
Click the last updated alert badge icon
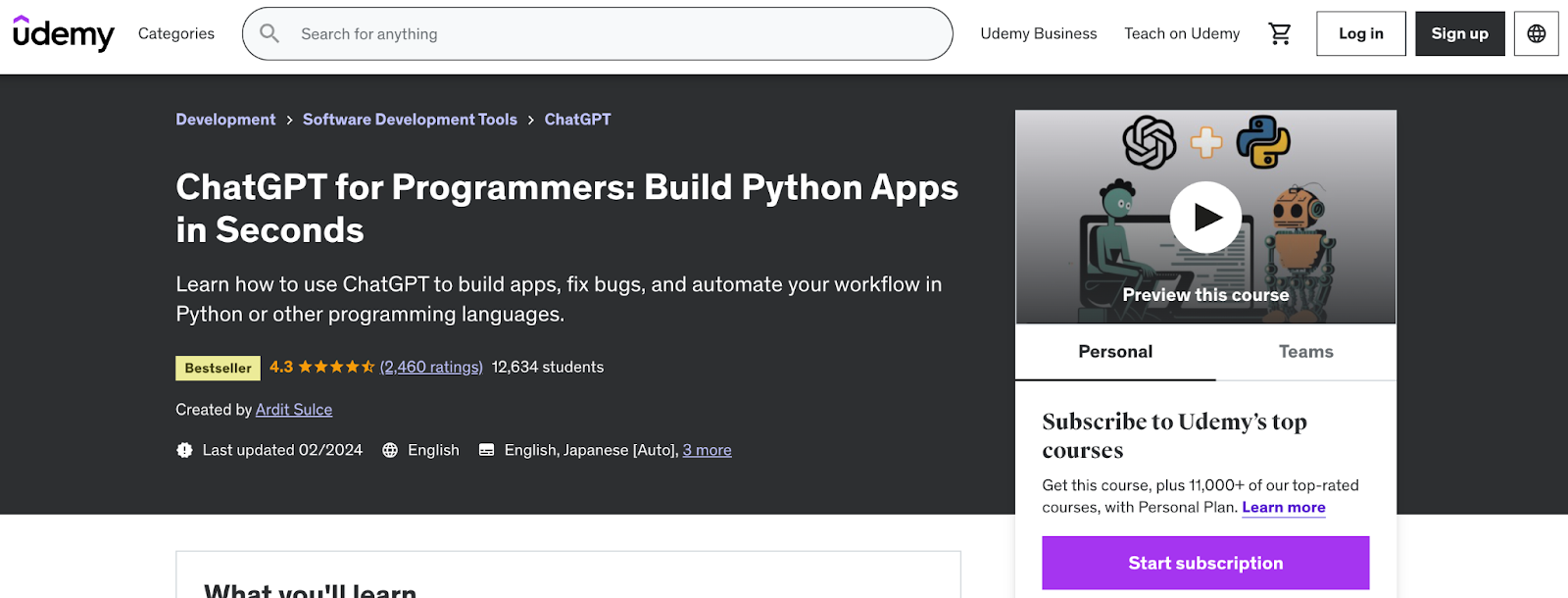(184, 450)
